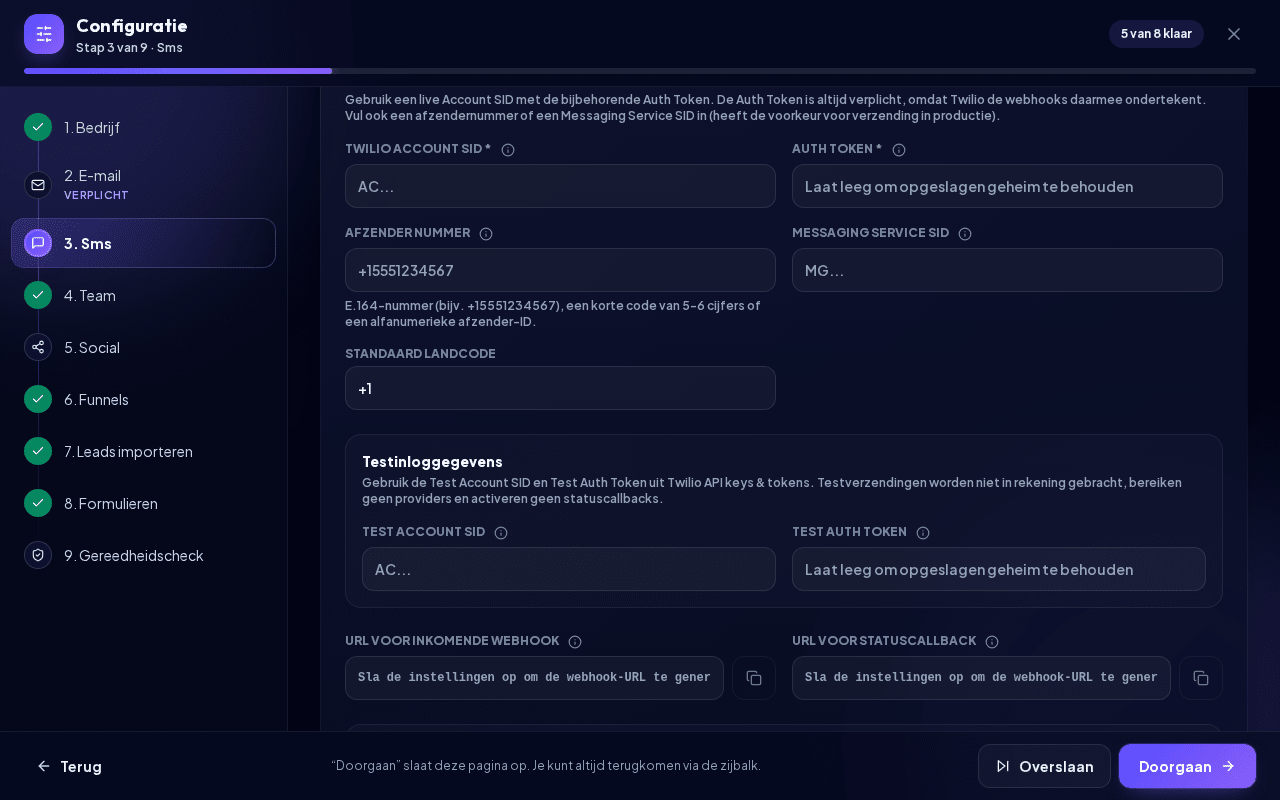Show info tooltip for Auth Token
Viewport: 1280px width, 800px height.
(899, 150)
